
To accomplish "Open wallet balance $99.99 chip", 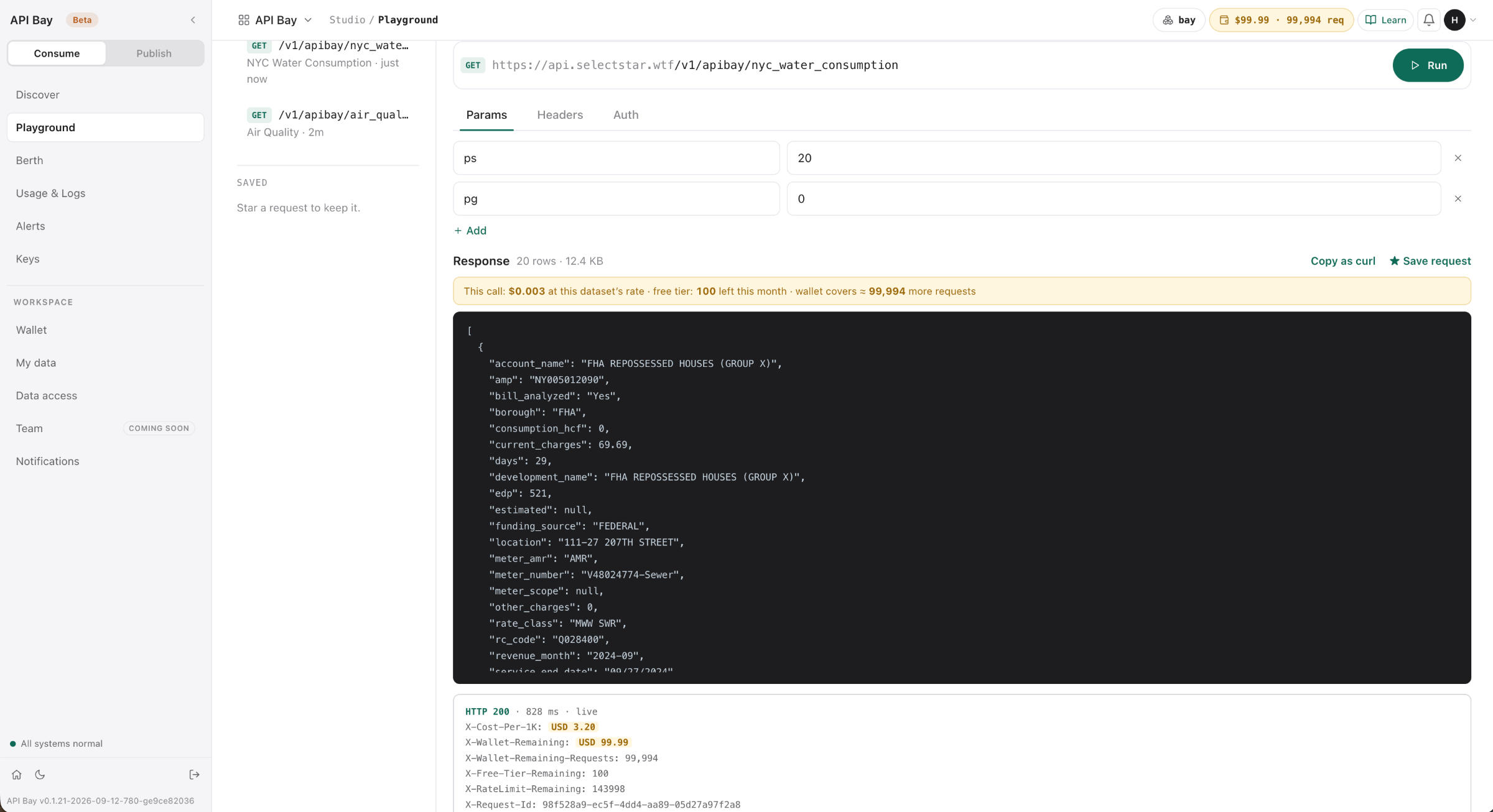I will (x=1281, y=20).
